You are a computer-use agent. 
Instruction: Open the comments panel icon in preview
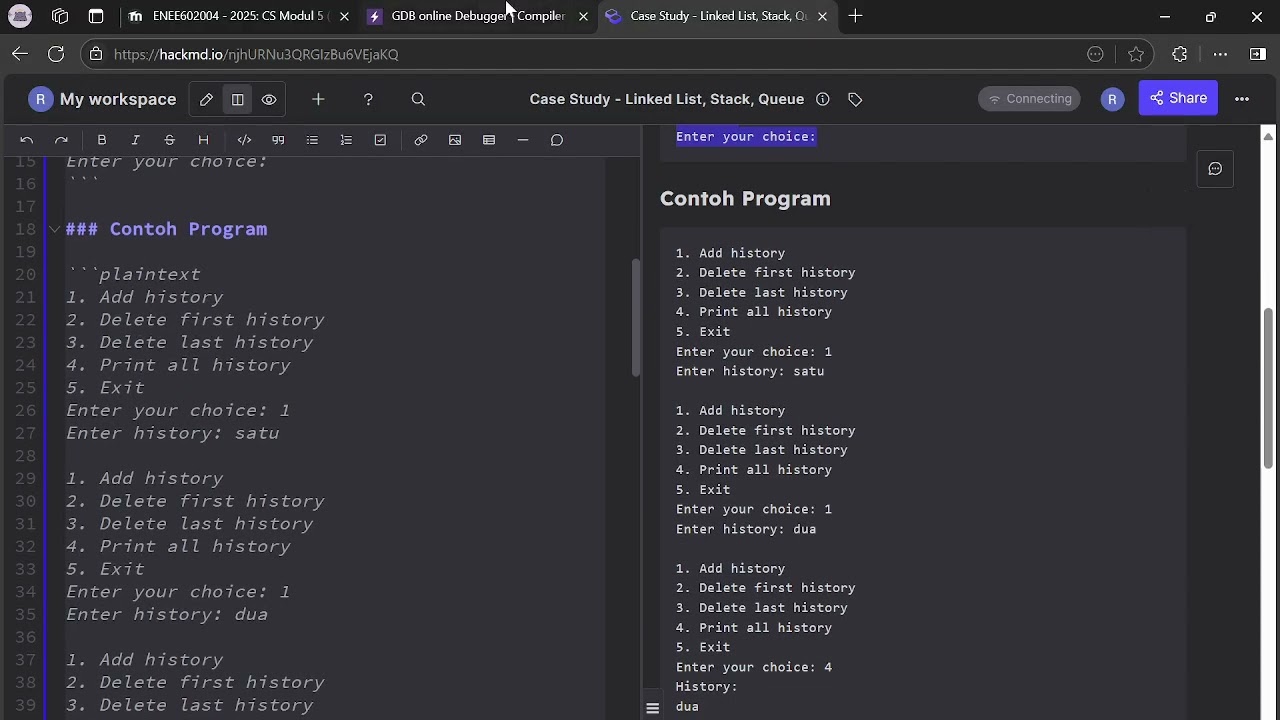[x=1215, y=169]
